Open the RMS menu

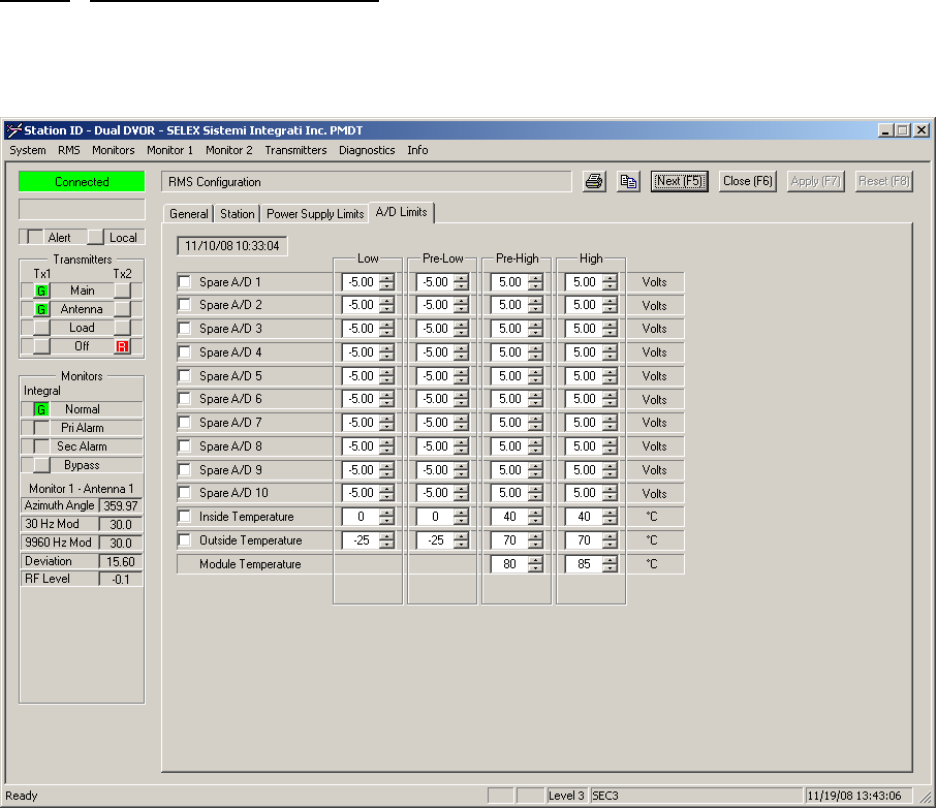(x=69, y=150)
